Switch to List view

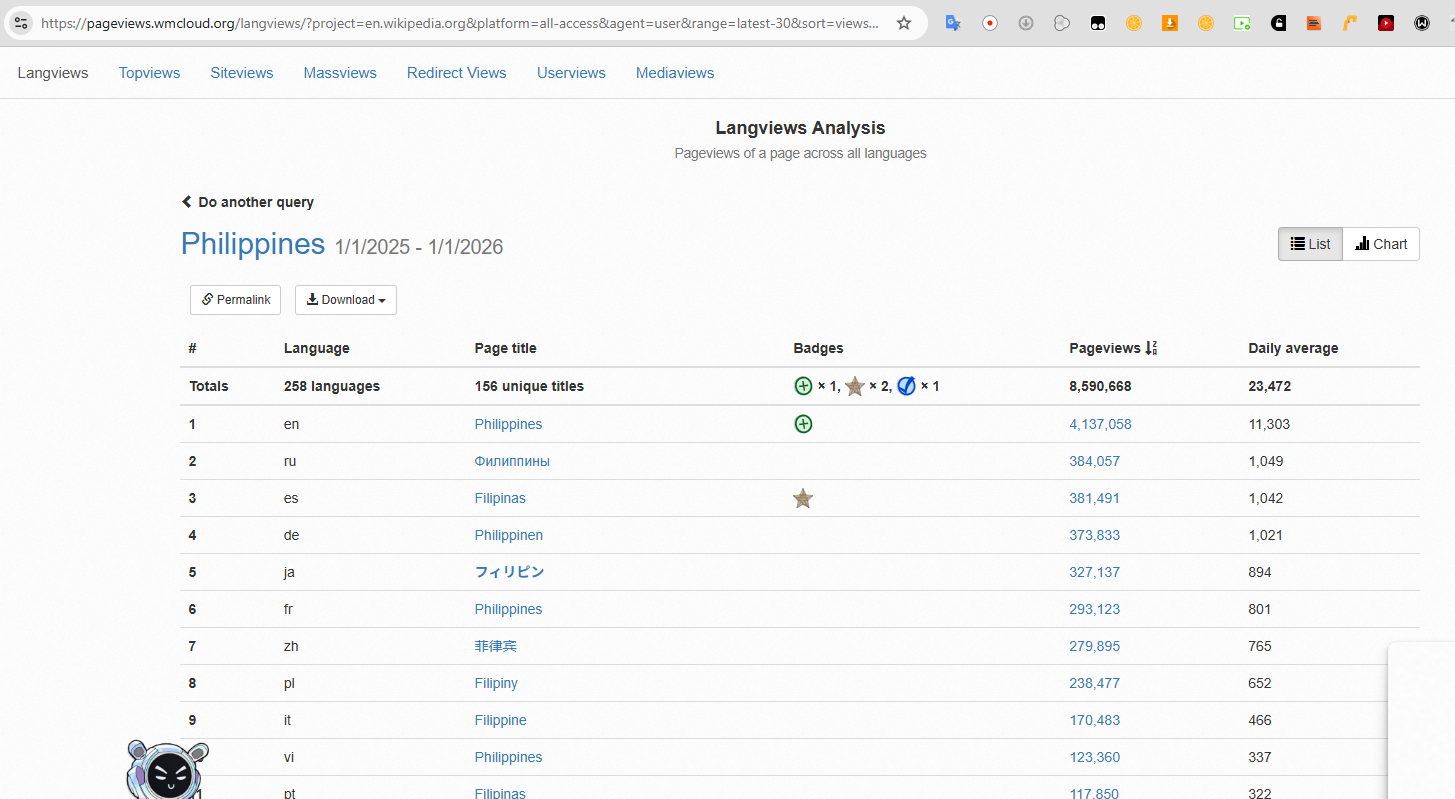(x=1310, y=244)
